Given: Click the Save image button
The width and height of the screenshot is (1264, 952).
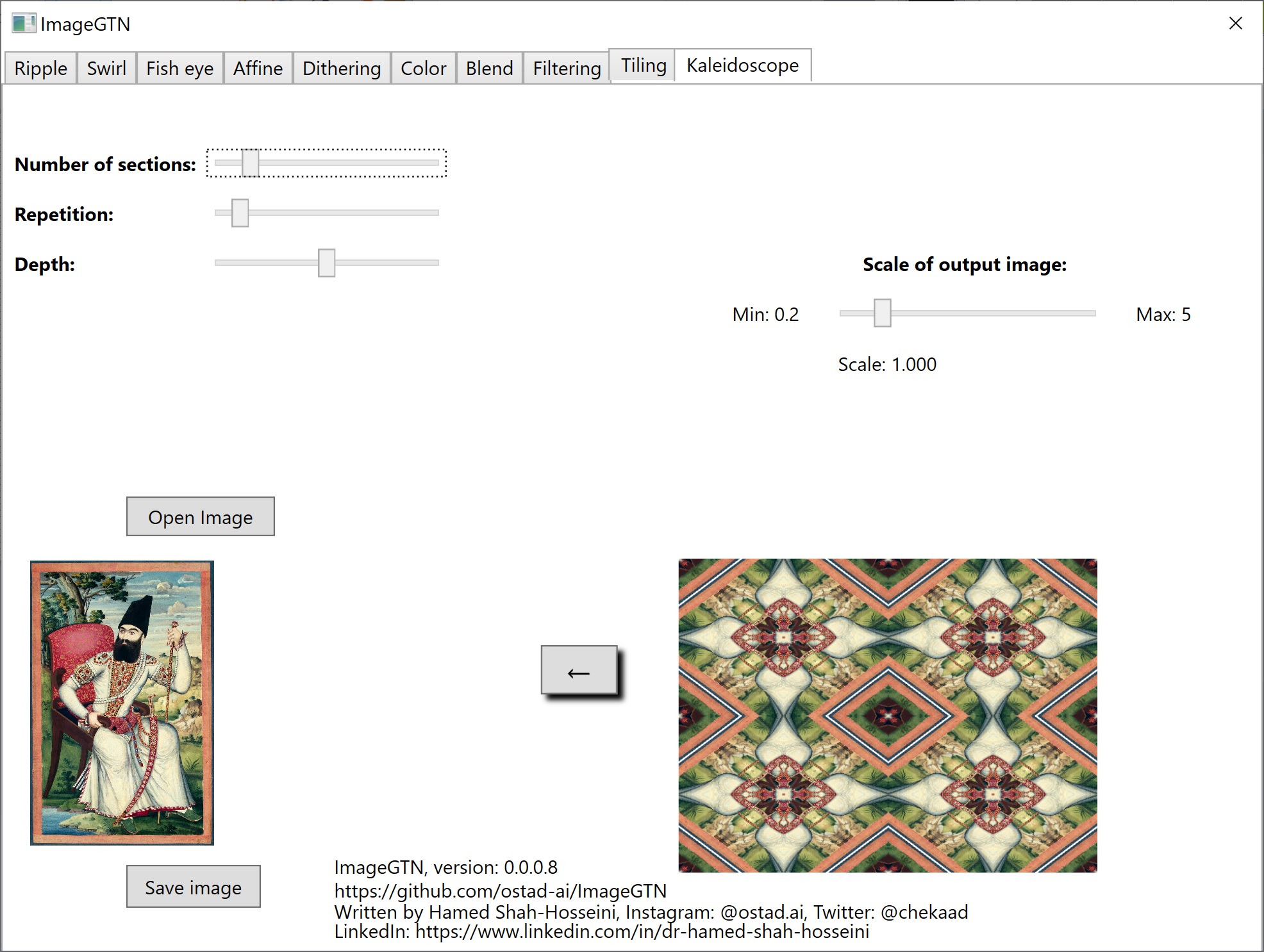Looking at the screenshot, I should pos(193,887).
